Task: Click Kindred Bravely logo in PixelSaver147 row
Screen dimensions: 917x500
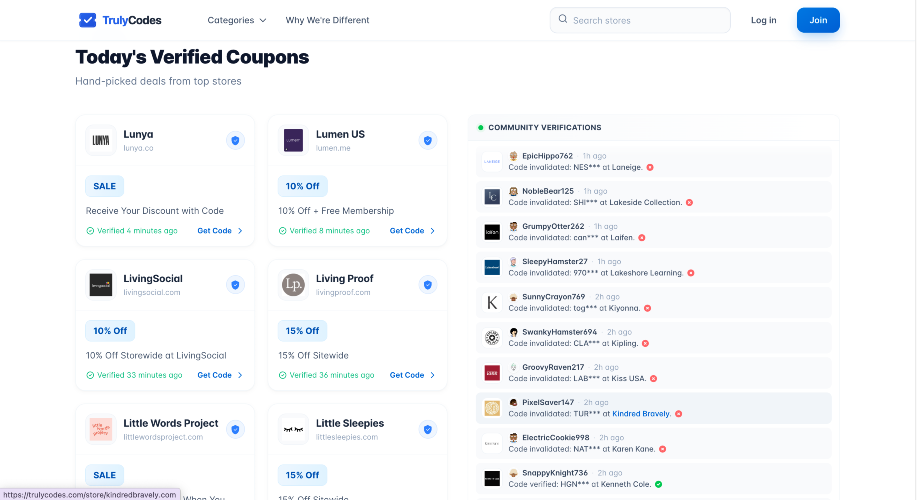Action: click(x=492, y=408)
